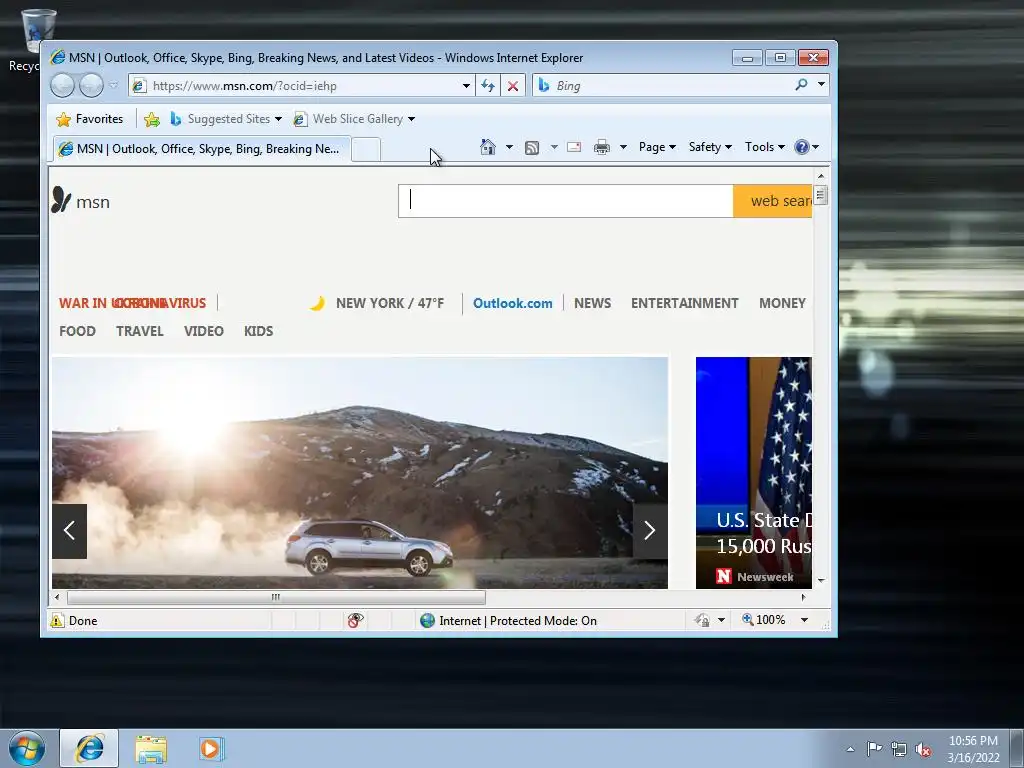Click the Home icon in command bar

(x=488, y=147)
